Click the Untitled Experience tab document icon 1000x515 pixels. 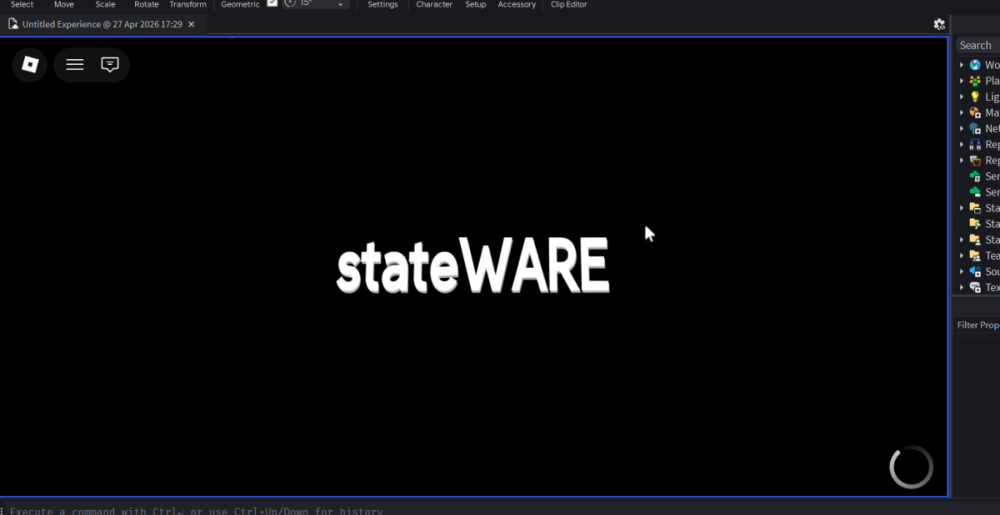coord(13,24)
